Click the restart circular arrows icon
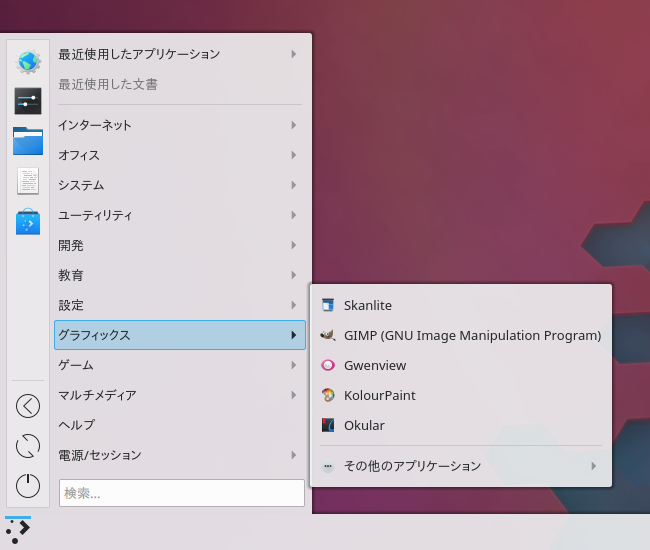Image resolution: width=650 pixels, height=550 pixels. [28, 446]
